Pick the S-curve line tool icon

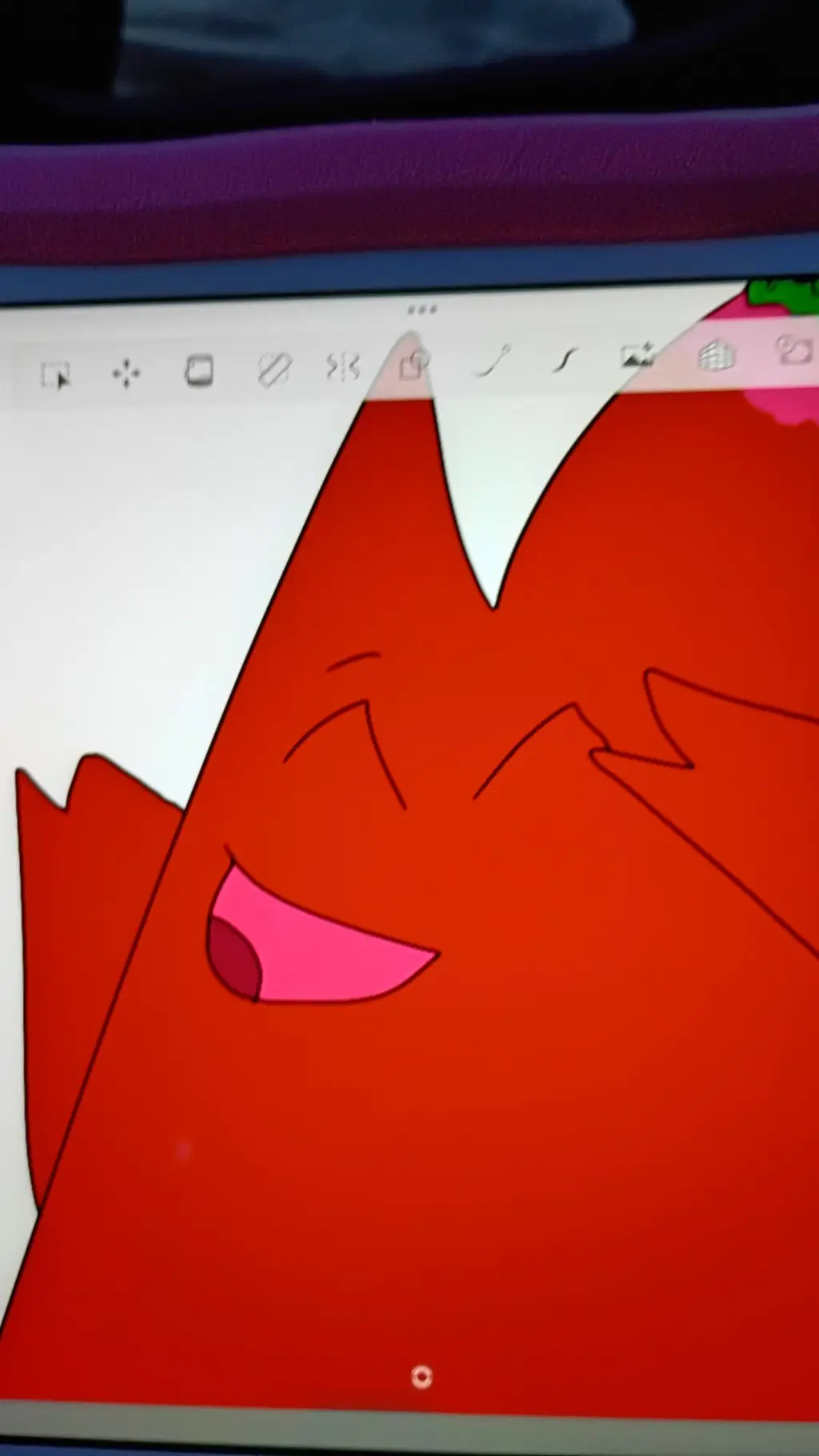pyautogui.click(x=565, y=360)
